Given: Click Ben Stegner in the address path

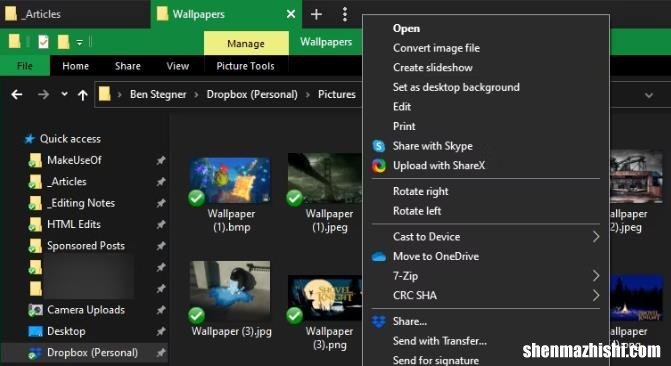Looking at the screenshot, I should (158, 94).
